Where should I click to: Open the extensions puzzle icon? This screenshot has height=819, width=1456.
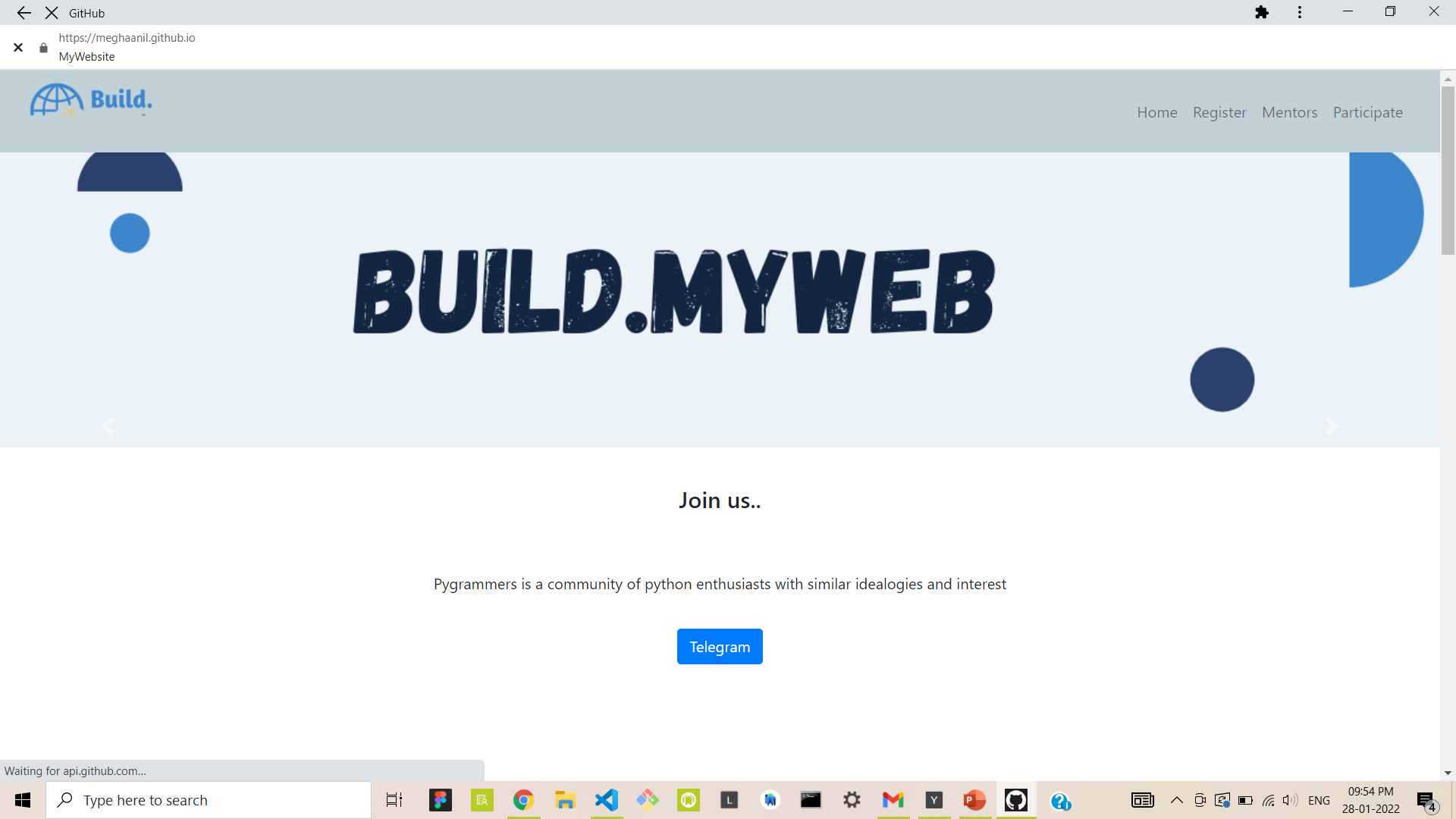coord(1262,13)
